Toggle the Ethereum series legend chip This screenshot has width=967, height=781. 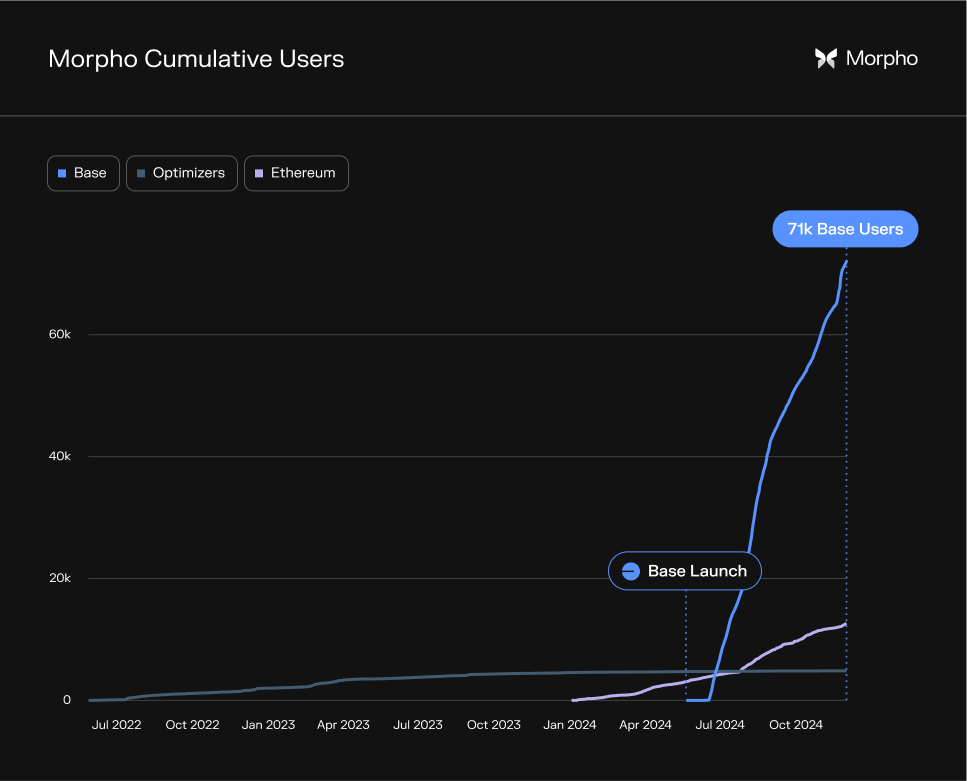(296, 173)
